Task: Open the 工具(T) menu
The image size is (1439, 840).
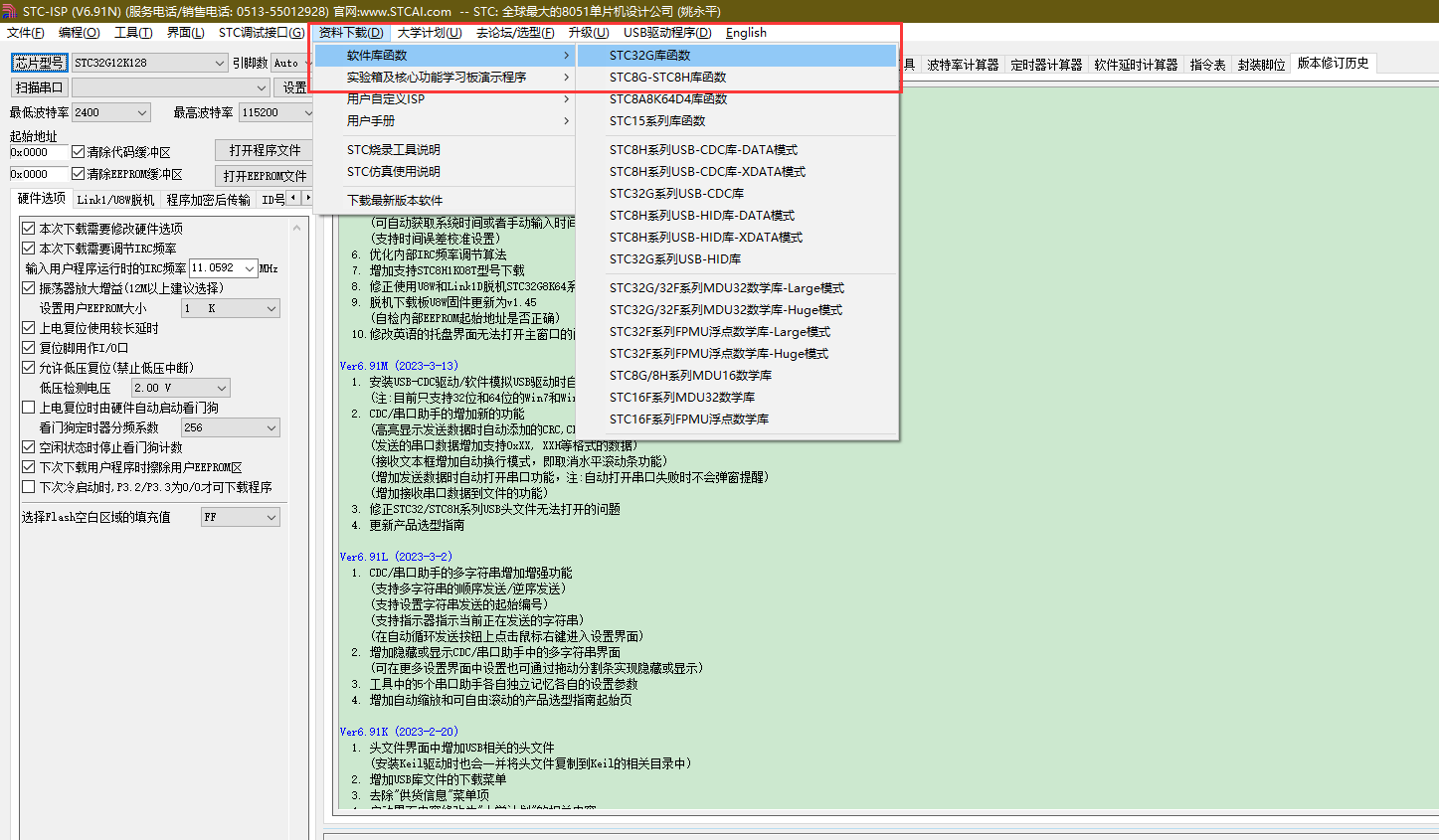Action: point(133,33)
